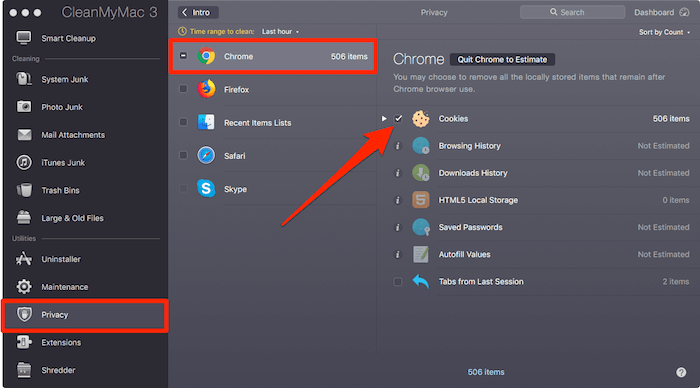Click the Browsing History globe icon
700x388 pixels.
[421, 146]
